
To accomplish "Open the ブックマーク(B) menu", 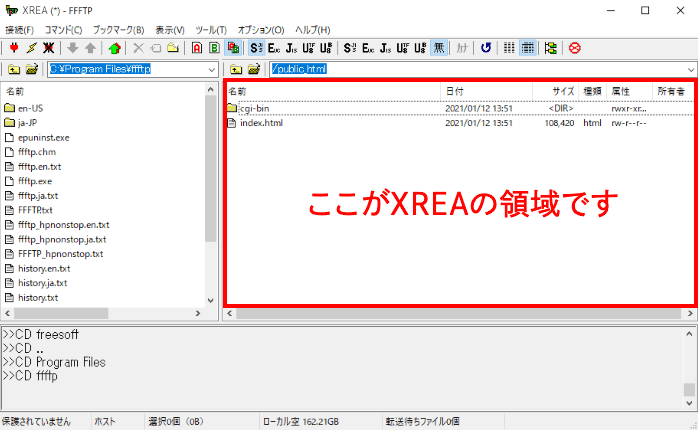I will click(119, 30).
